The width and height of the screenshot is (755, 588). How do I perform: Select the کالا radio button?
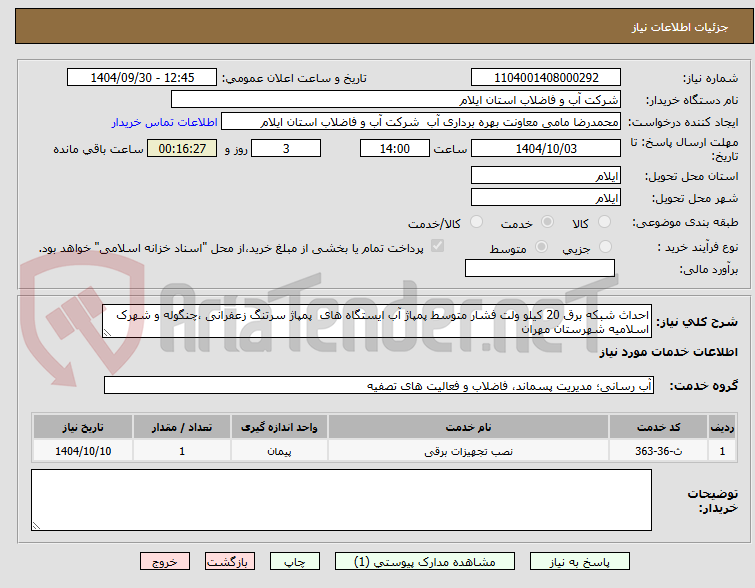pos(604,222)
